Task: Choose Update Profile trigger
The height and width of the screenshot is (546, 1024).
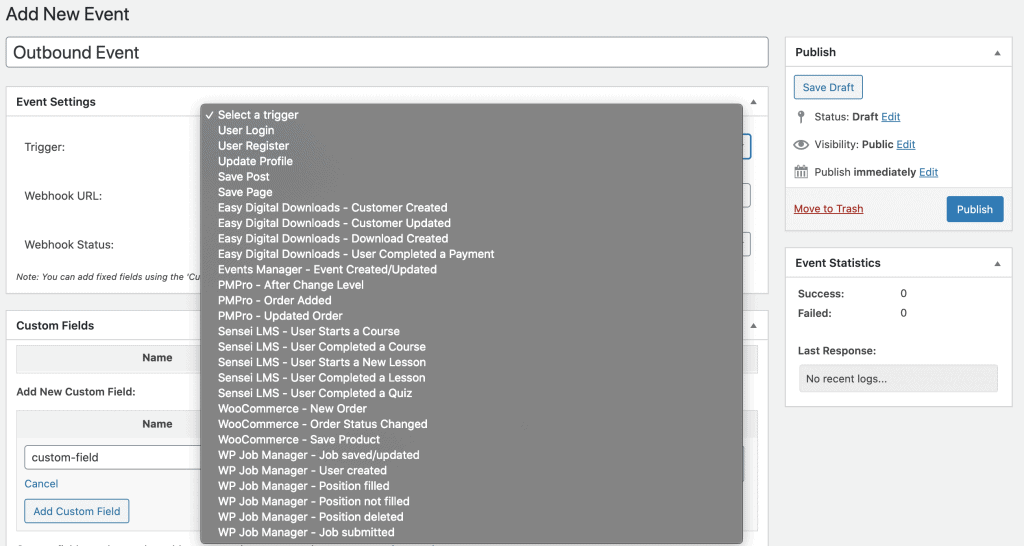Action: (471, 161)
